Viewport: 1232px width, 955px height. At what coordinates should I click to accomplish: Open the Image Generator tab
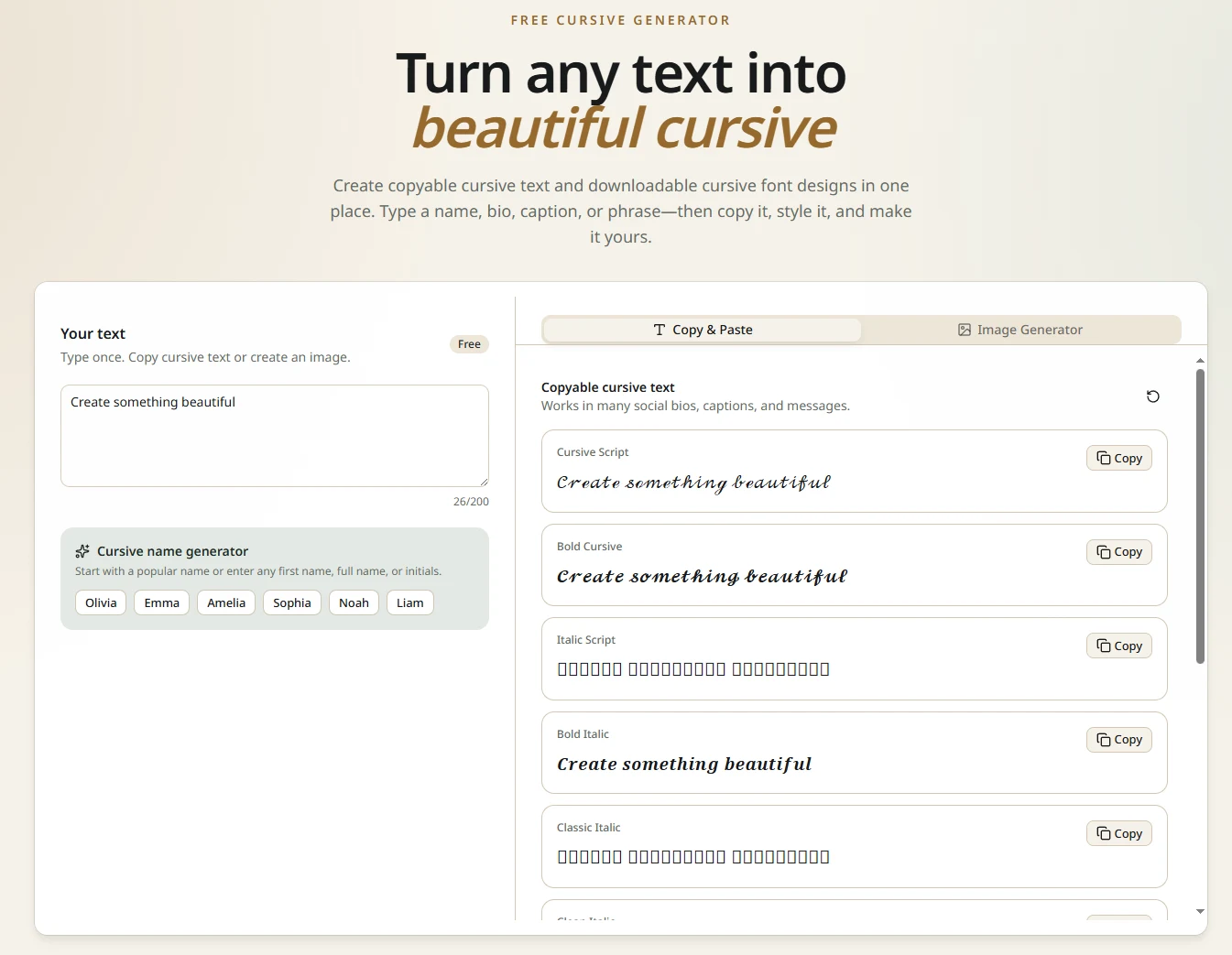[x=1019, y=330]
